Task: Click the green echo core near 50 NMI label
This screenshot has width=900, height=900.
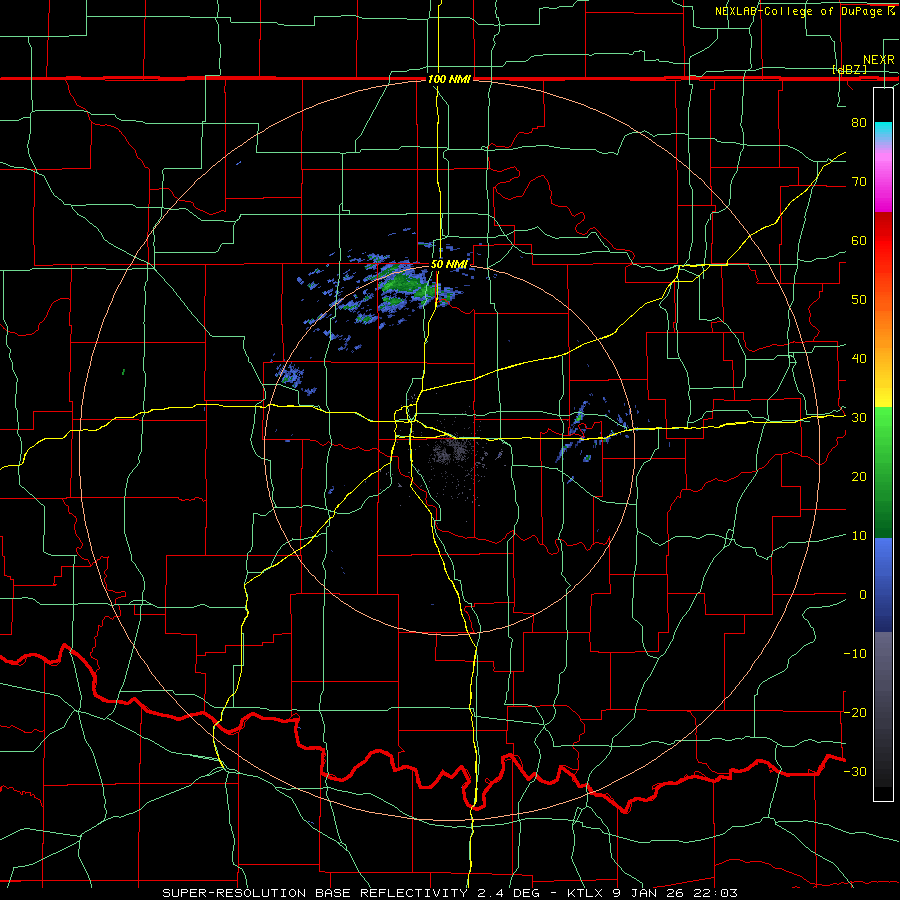Action: click(x=404, y=282)
